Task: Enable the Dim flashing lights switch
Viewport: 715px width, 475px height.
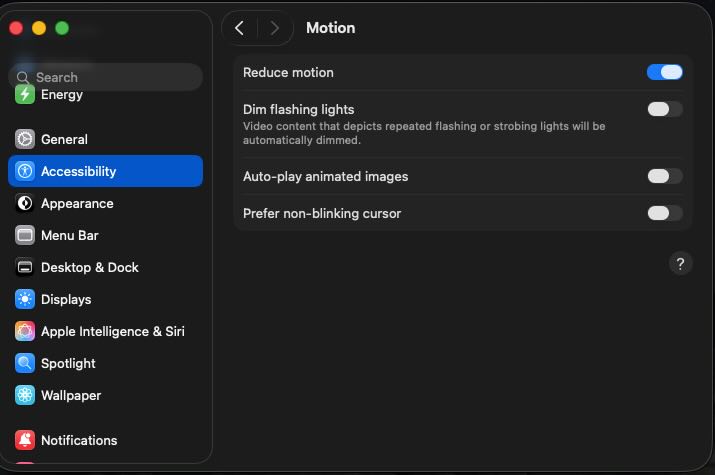Action: point(664,109)
